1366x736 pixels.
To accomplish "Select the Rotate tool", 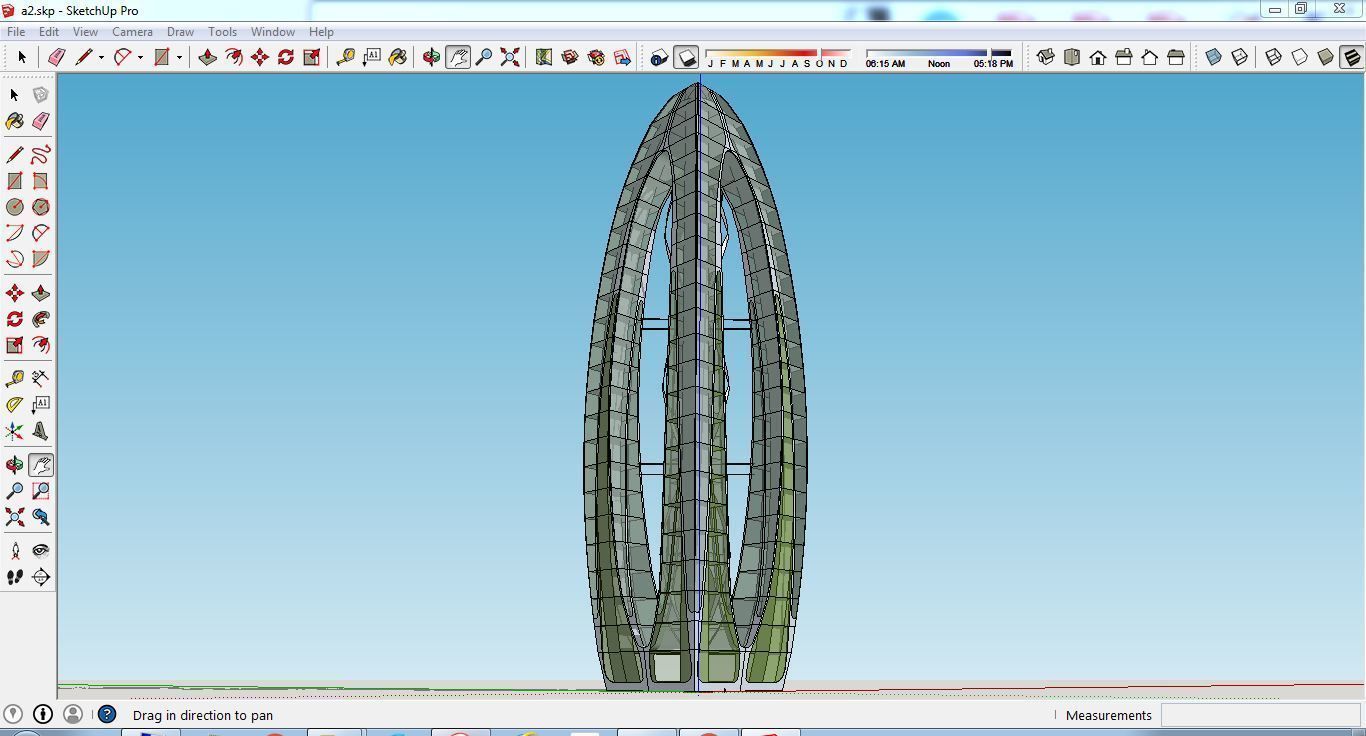I will pyautogui.click(x=15, y=318).
